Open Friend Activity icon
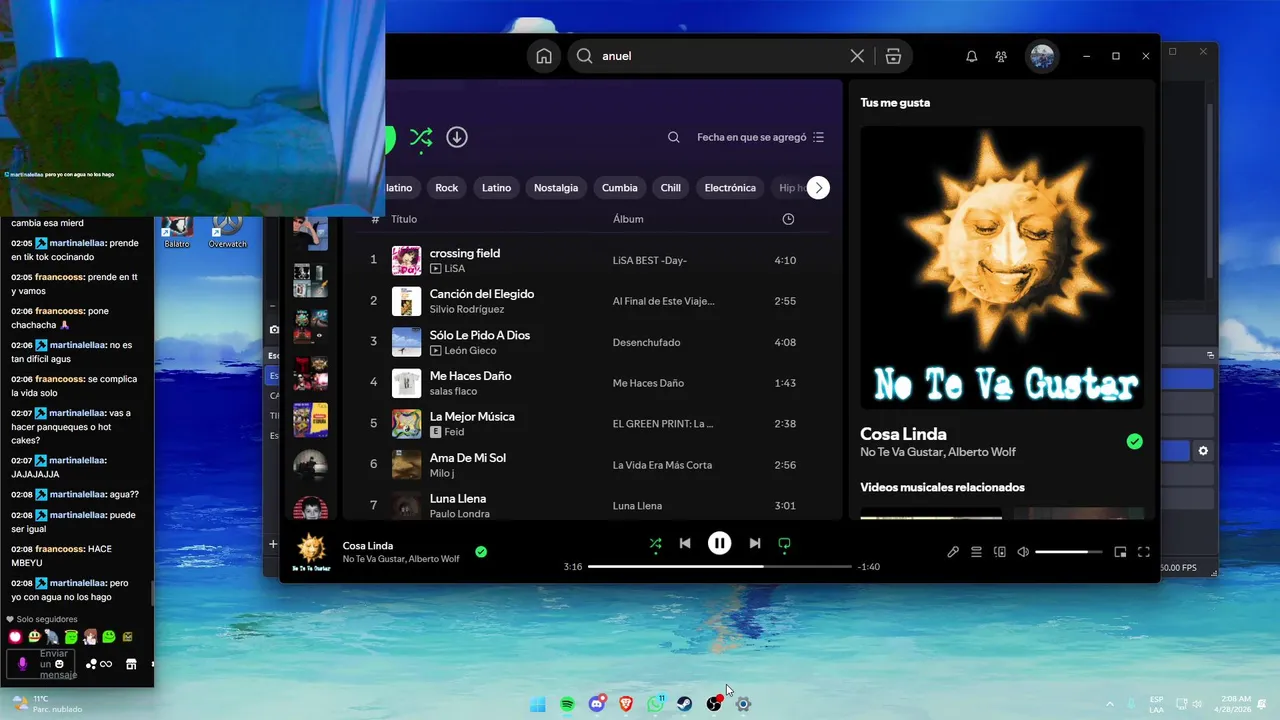This screenshot has width=1280, height=720. click(1001, 56)
